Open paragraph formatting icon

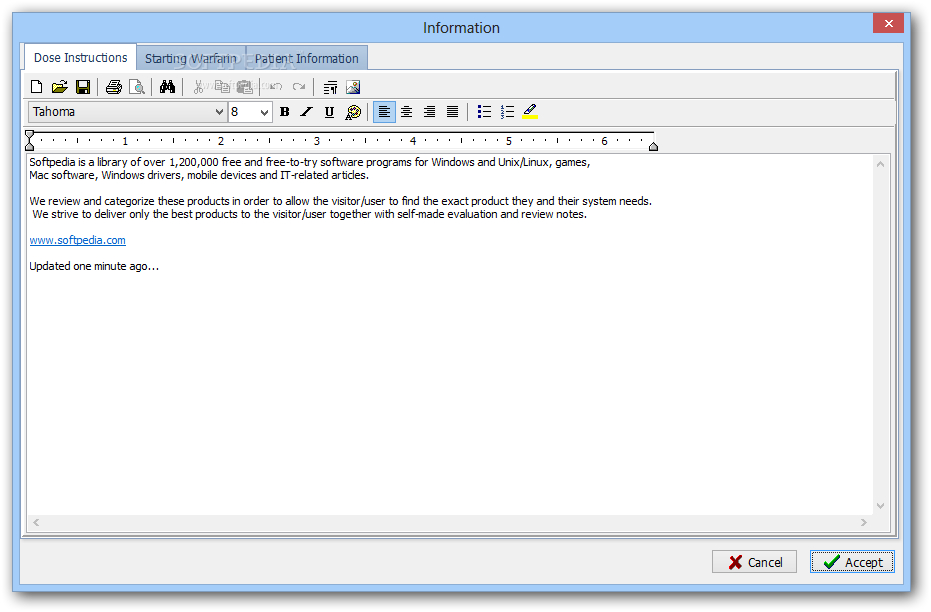(330, 87)
